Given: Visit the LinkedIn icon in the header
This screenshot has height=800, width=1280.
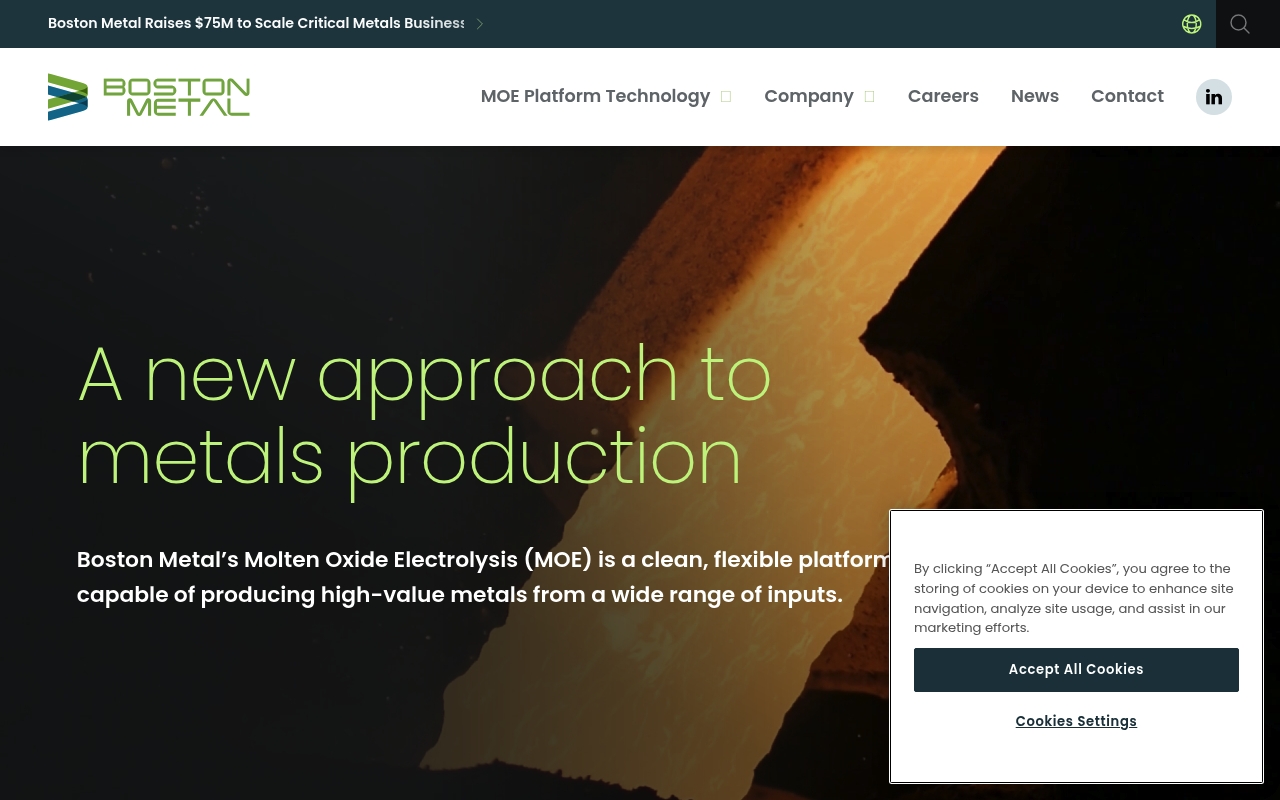Looking at the screenshot, I should (1214, 97).
